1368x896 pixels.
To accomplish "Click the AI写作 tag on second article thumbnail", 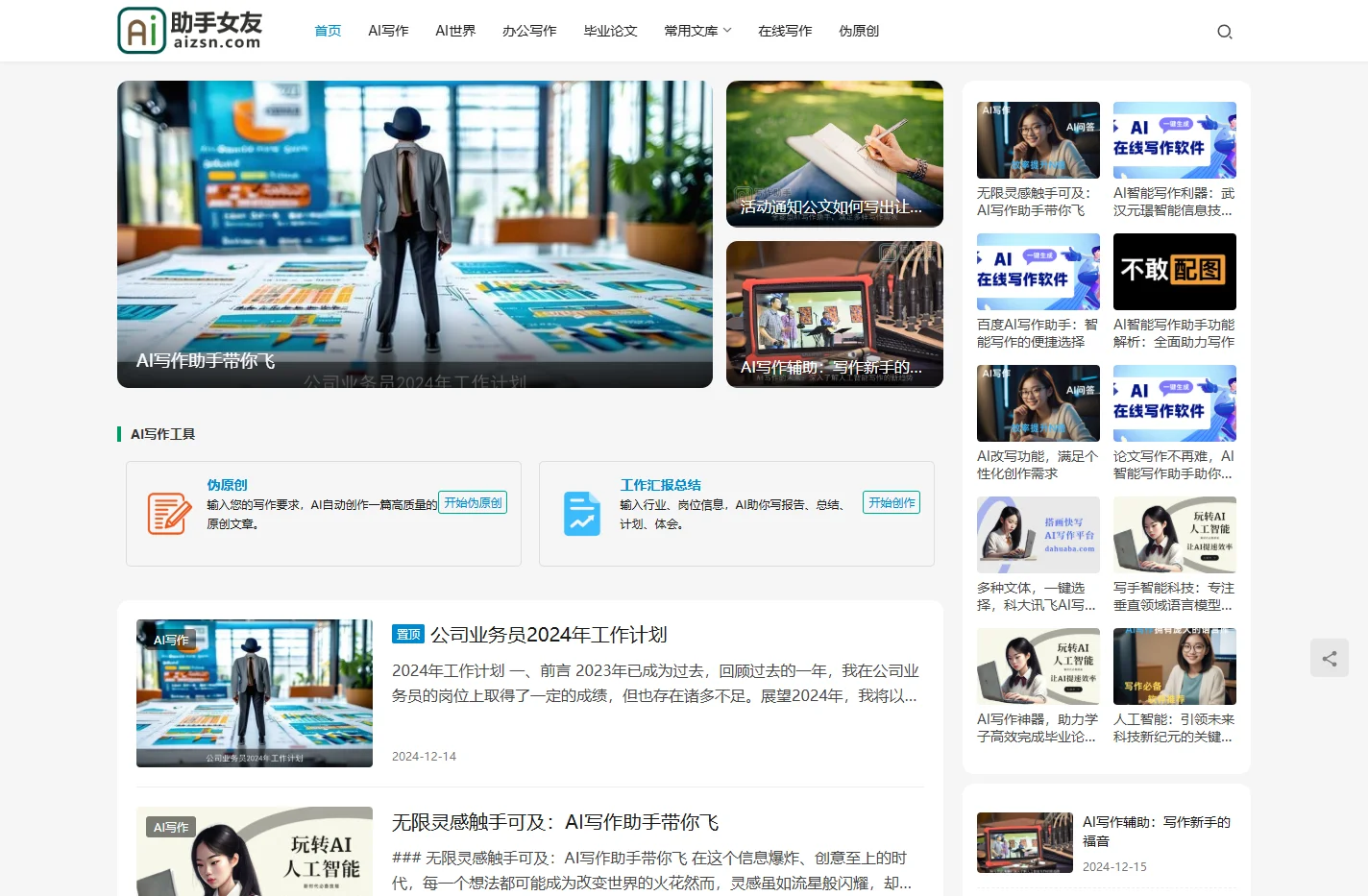I will tap(171, 827).
